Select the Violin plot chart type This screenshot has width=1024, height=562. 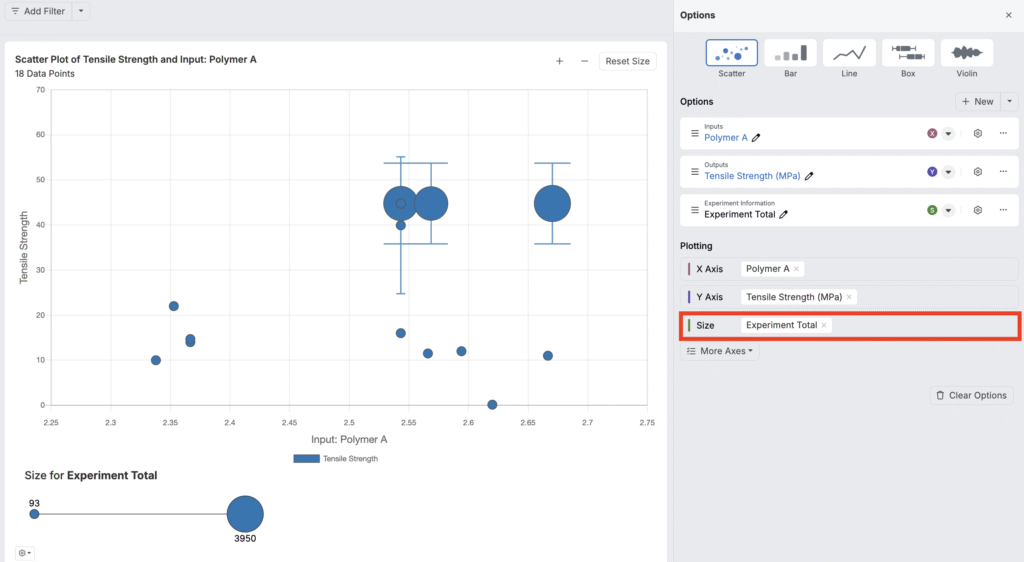point(966,58)
